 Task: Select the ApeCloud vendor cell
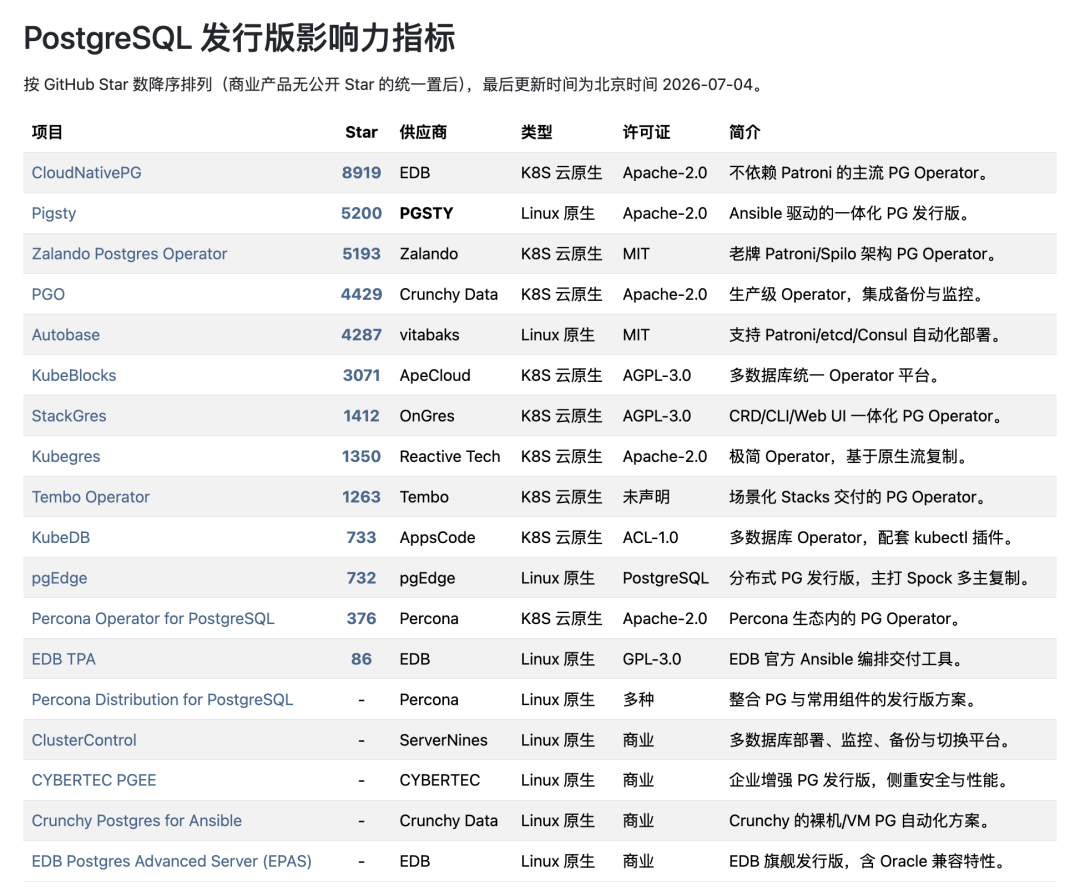point(435,376)
